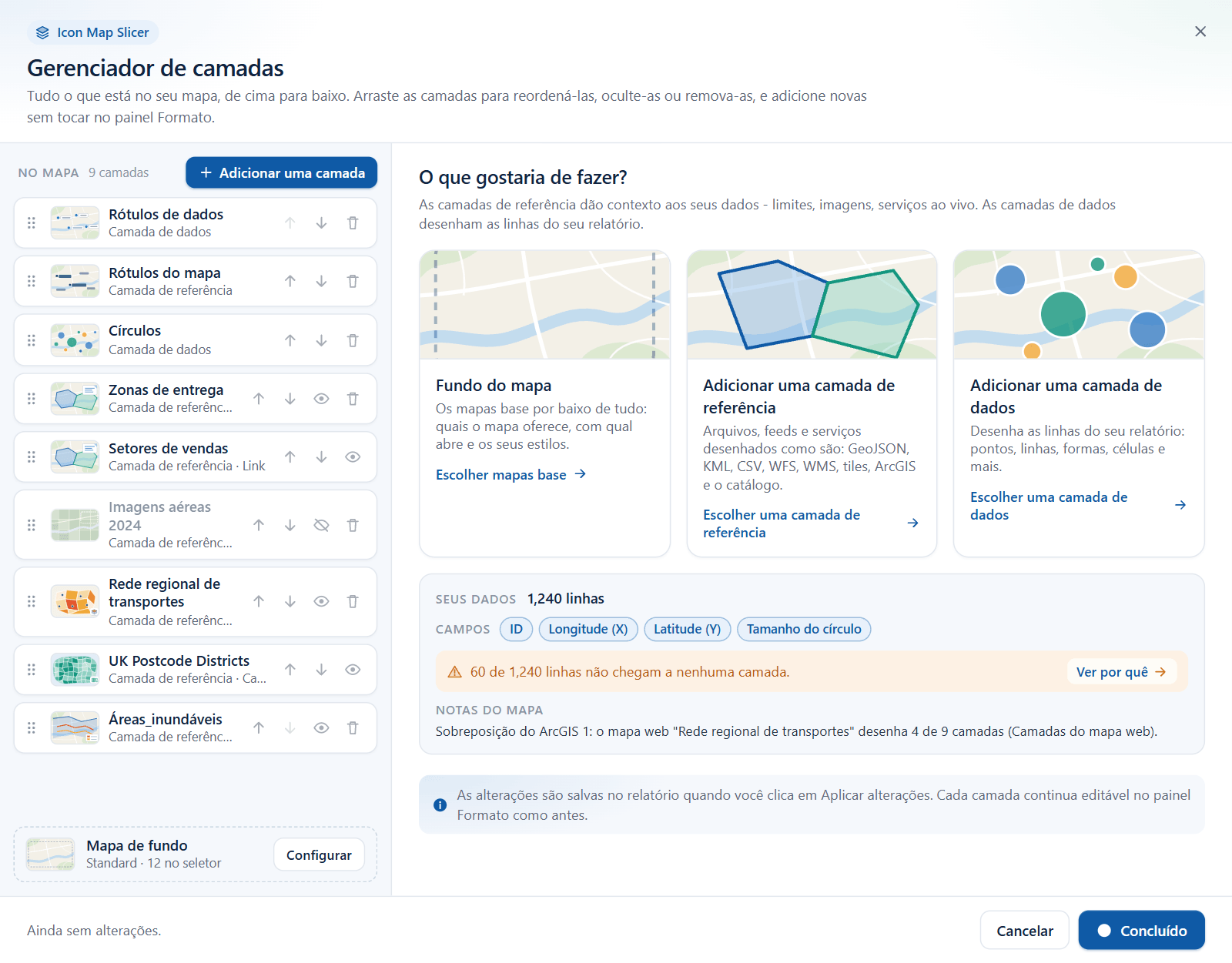This screenshot has height=963, width=1232.
Task: Follow Escolher uma camada de referência link
Action: tap(811, 523)
